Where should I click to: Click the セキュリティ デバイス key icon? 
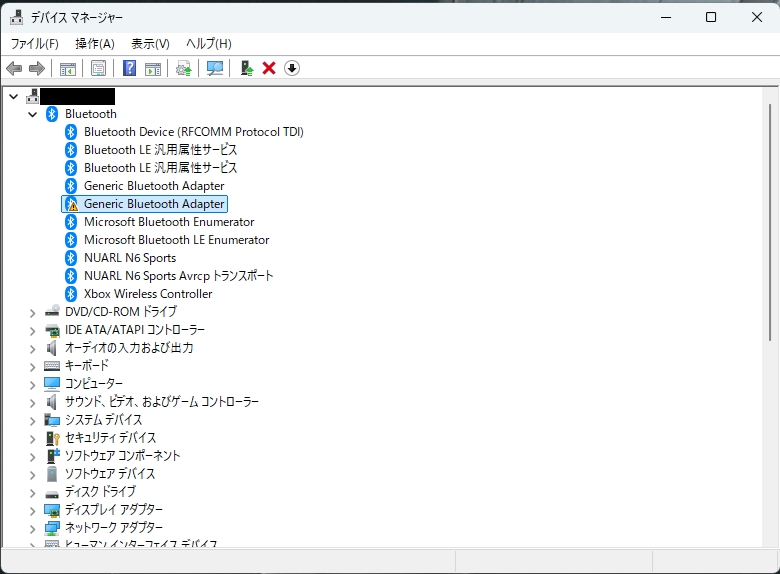(52, 438)
